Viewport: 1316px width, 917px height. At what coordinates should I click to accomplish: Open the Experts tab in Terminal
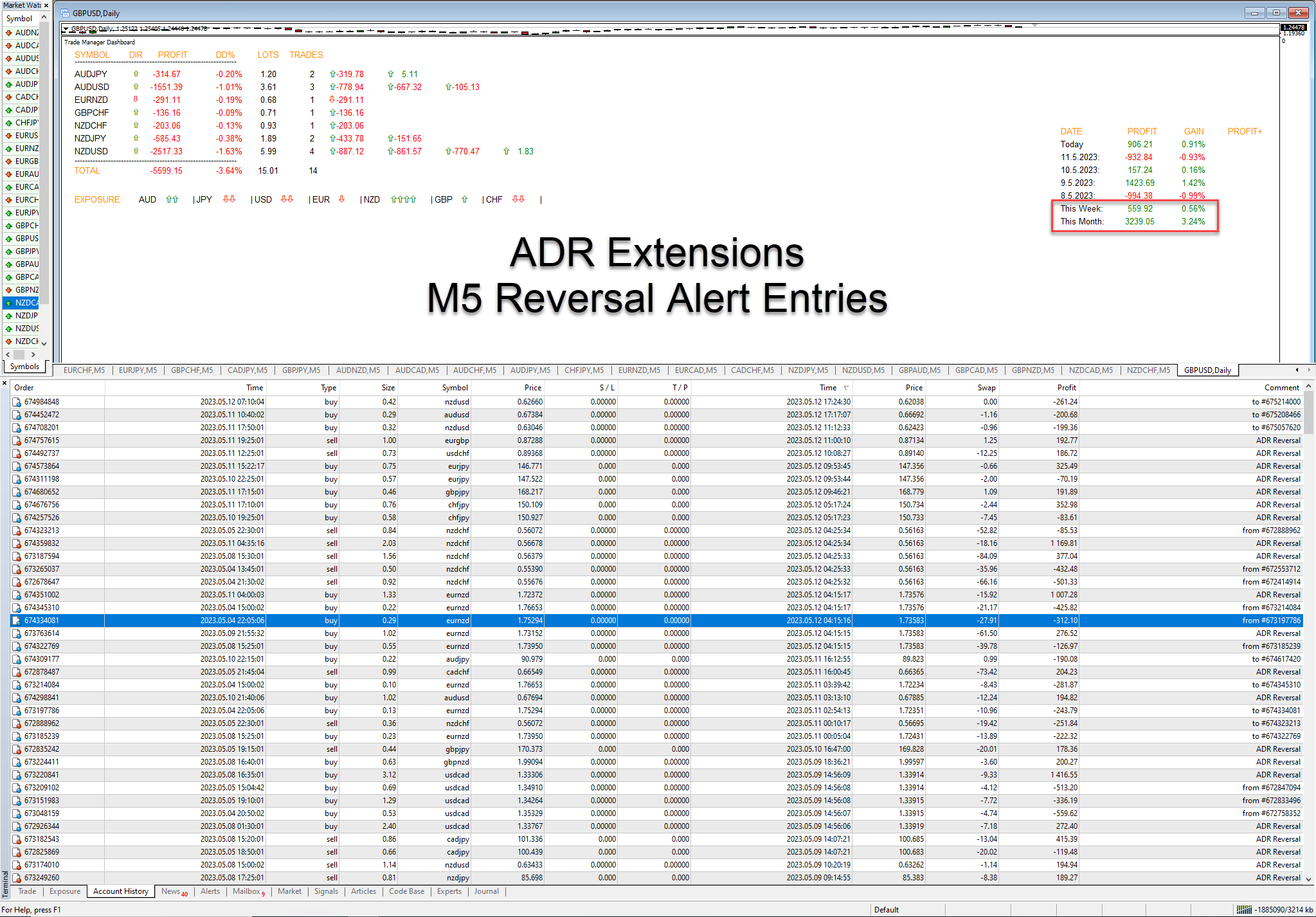coord(449,891)
